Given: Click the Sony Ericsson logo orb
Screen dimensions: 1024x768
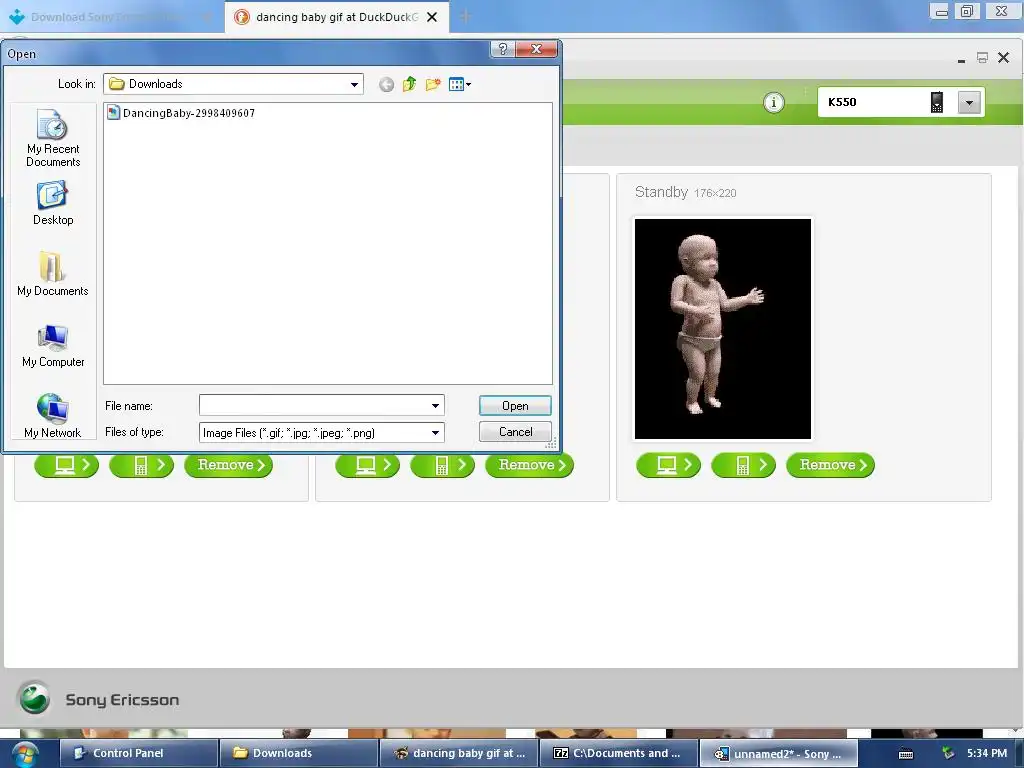Looking at the screenshot, I should tap(34, 697).
